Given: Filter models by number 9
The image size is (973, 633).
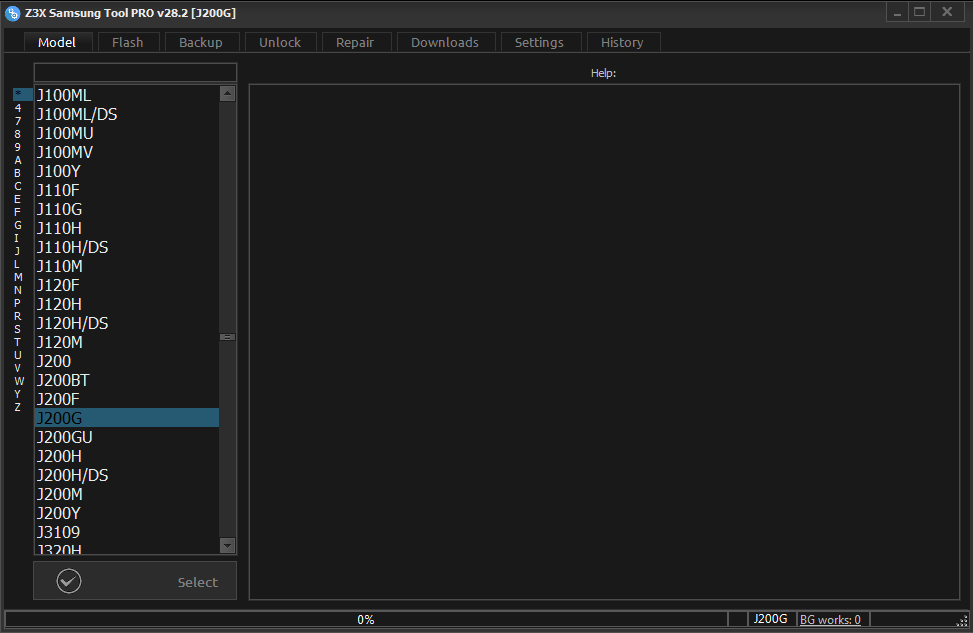Looking at the screenshot, I should [x=18, y=147].
